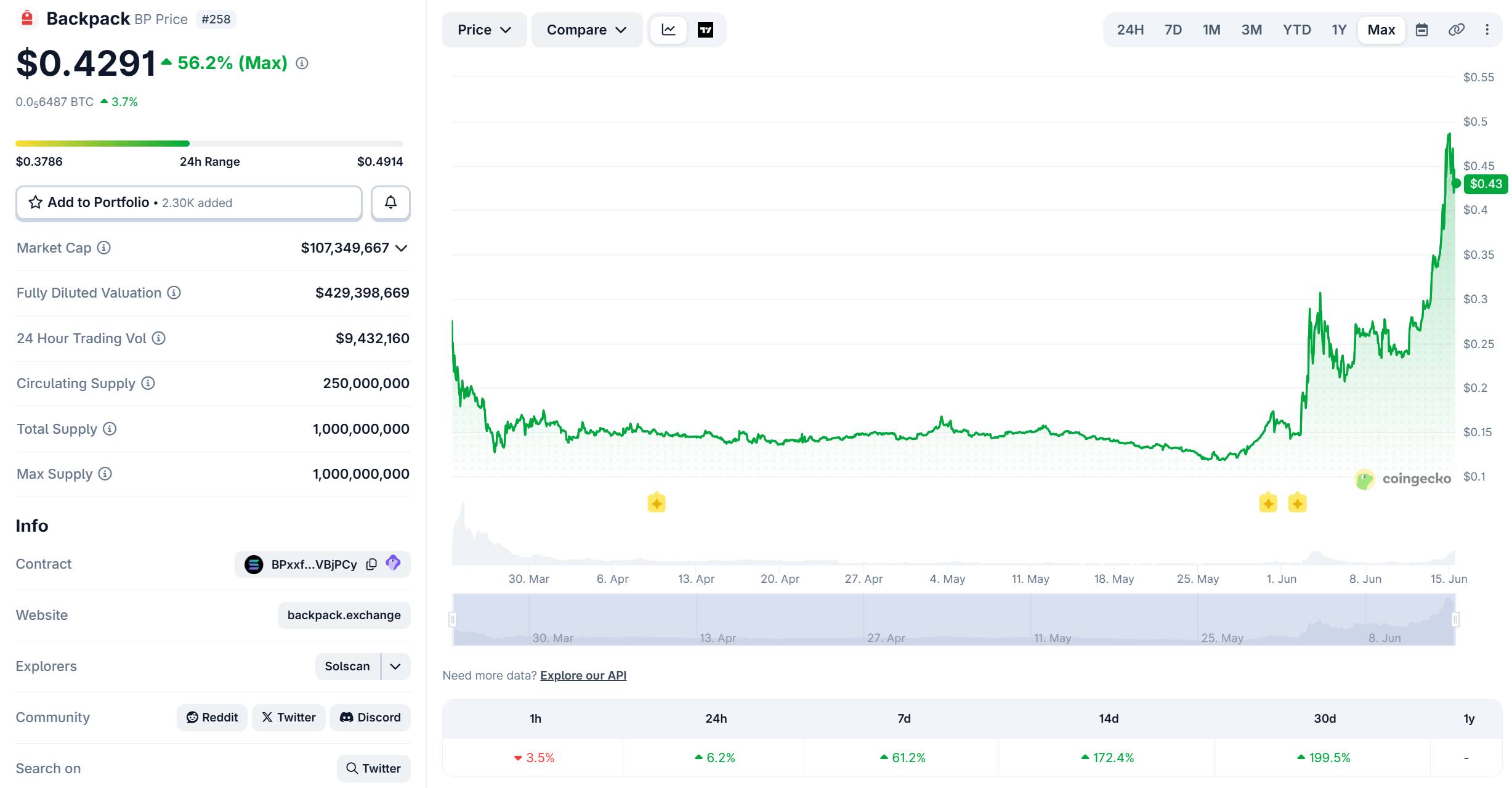This screenshot has width=1512, height=788.
Task: Copy chart link with the chain icon
Action: point(1456,30)
